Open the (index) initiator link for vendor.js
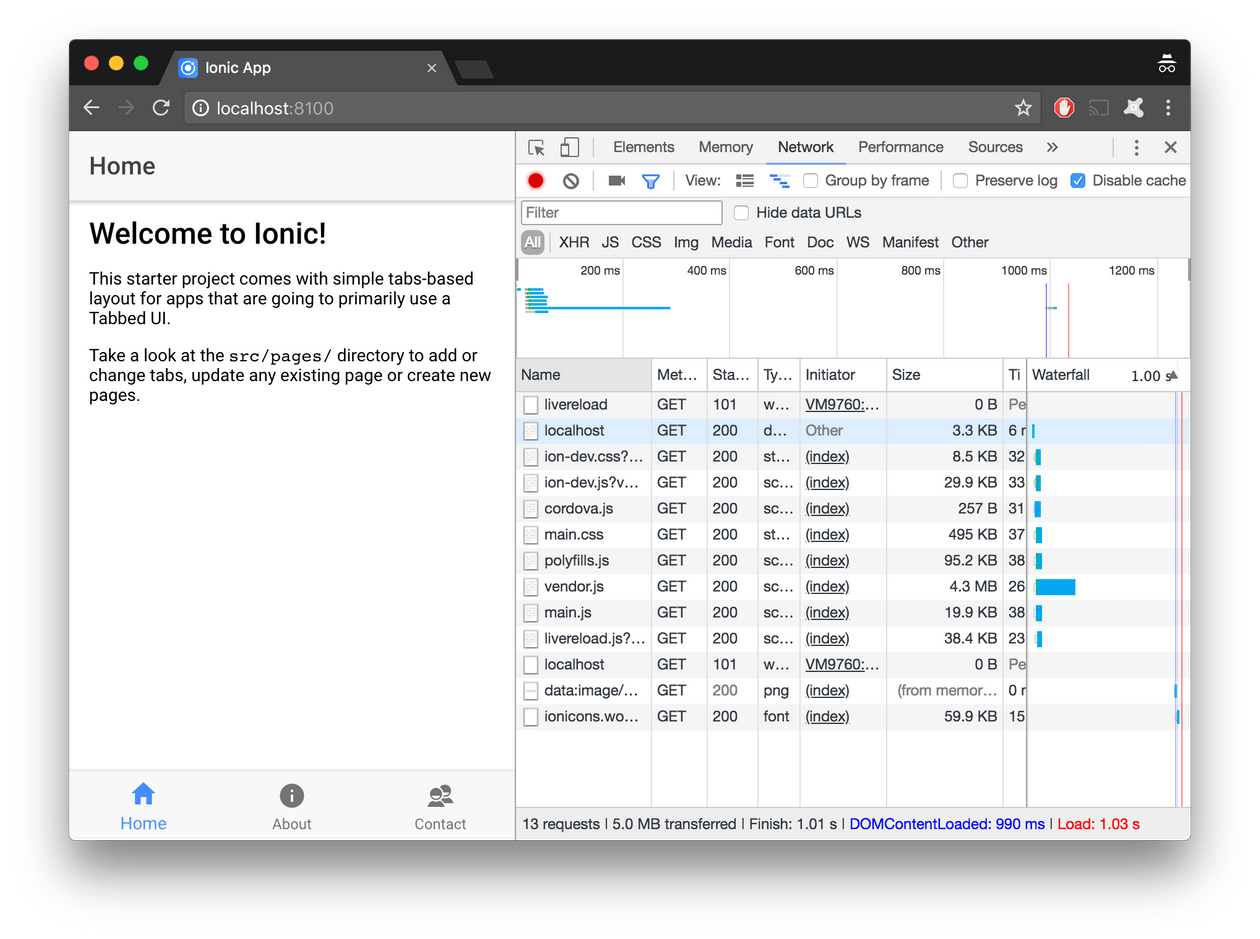This screenshot has width=1260, height=939. click(827, 587)
